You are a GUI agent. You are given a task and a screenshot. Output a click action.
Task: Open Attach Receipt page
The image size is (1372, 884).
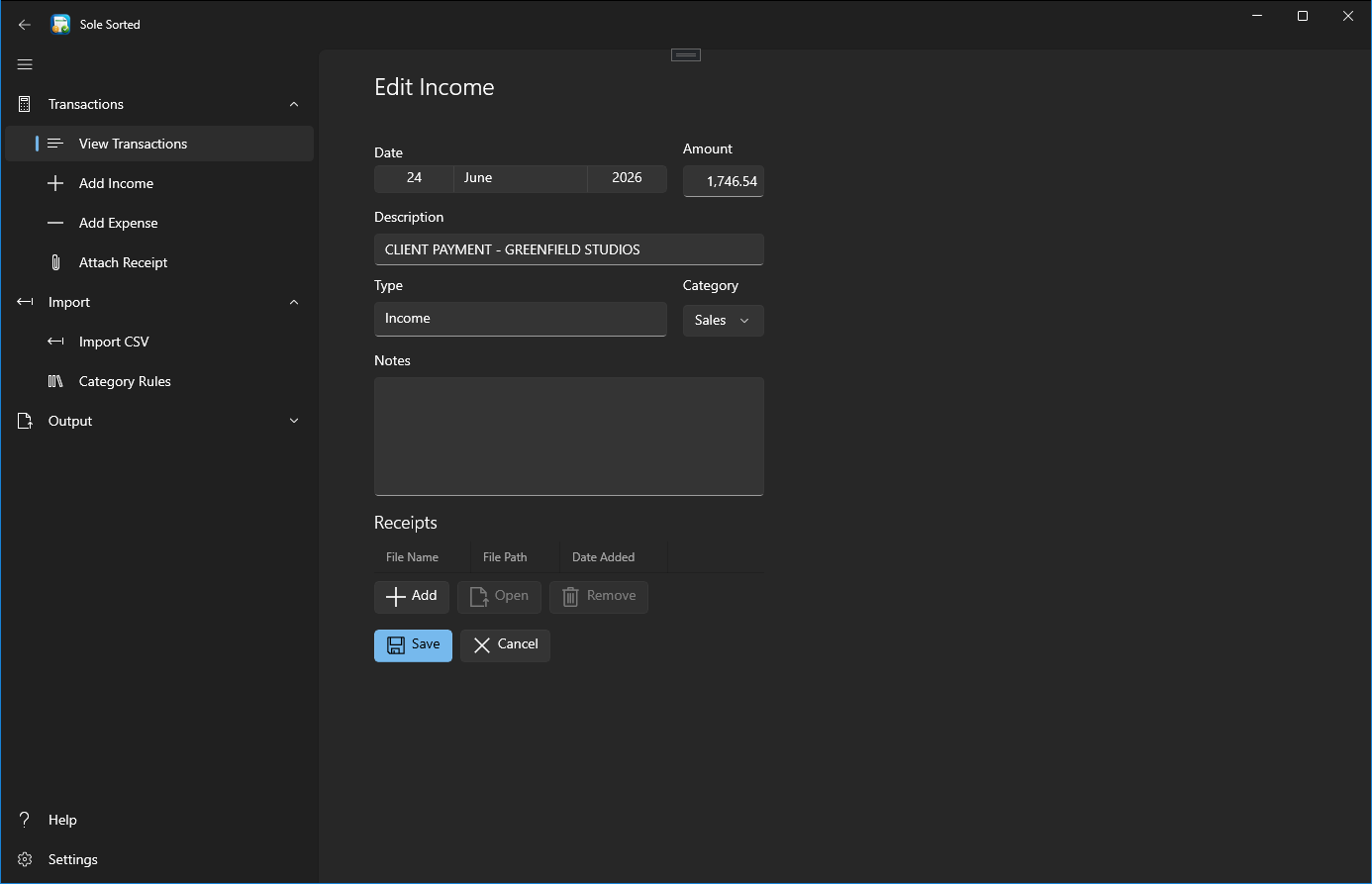(159, 262)
